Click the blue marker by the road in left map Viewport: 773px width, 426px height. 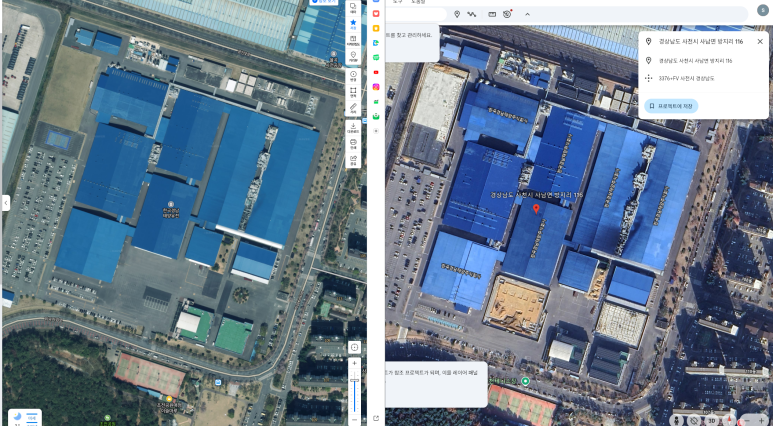pyautogui.click(x=218, y=382)
